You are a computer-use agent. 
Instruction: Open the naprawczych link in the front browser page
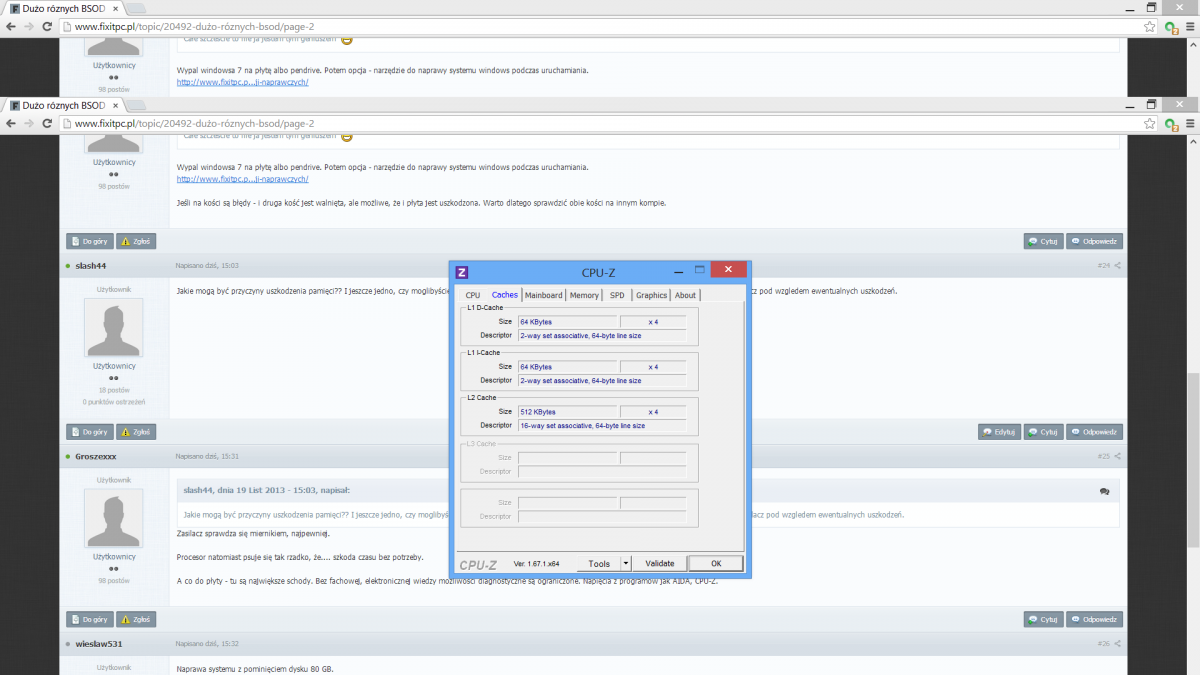243,179
